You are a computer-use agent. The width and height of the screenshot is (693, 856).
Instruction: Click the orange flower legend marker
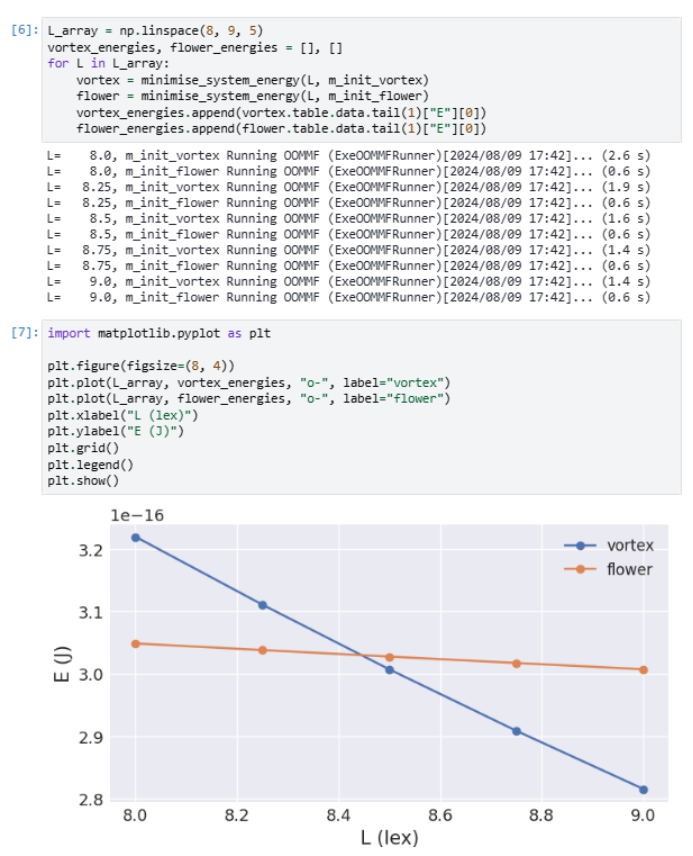pyautogui.click(x=581, y=569)
